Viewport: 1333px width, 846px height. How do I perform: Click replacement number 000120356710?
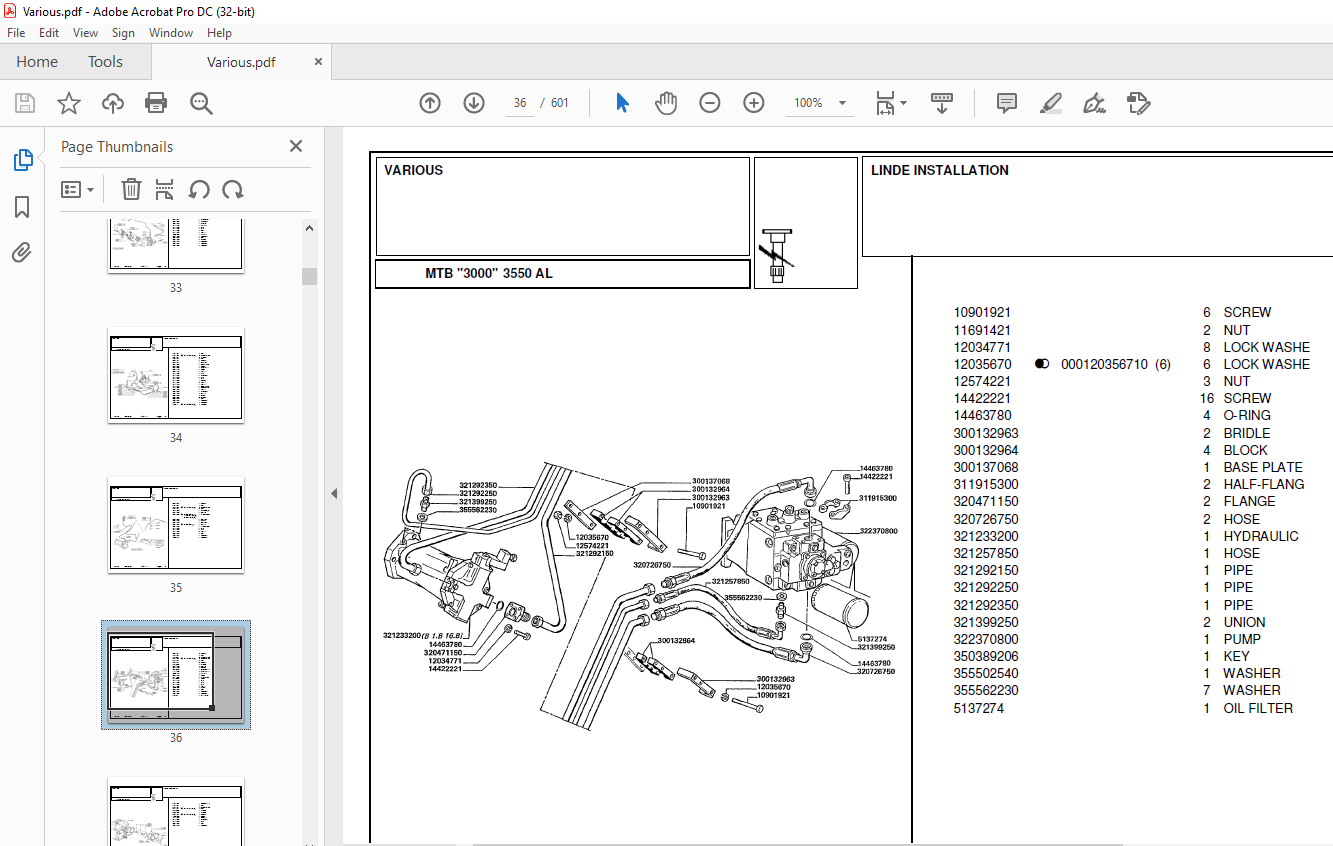(x=1104, y=364)
